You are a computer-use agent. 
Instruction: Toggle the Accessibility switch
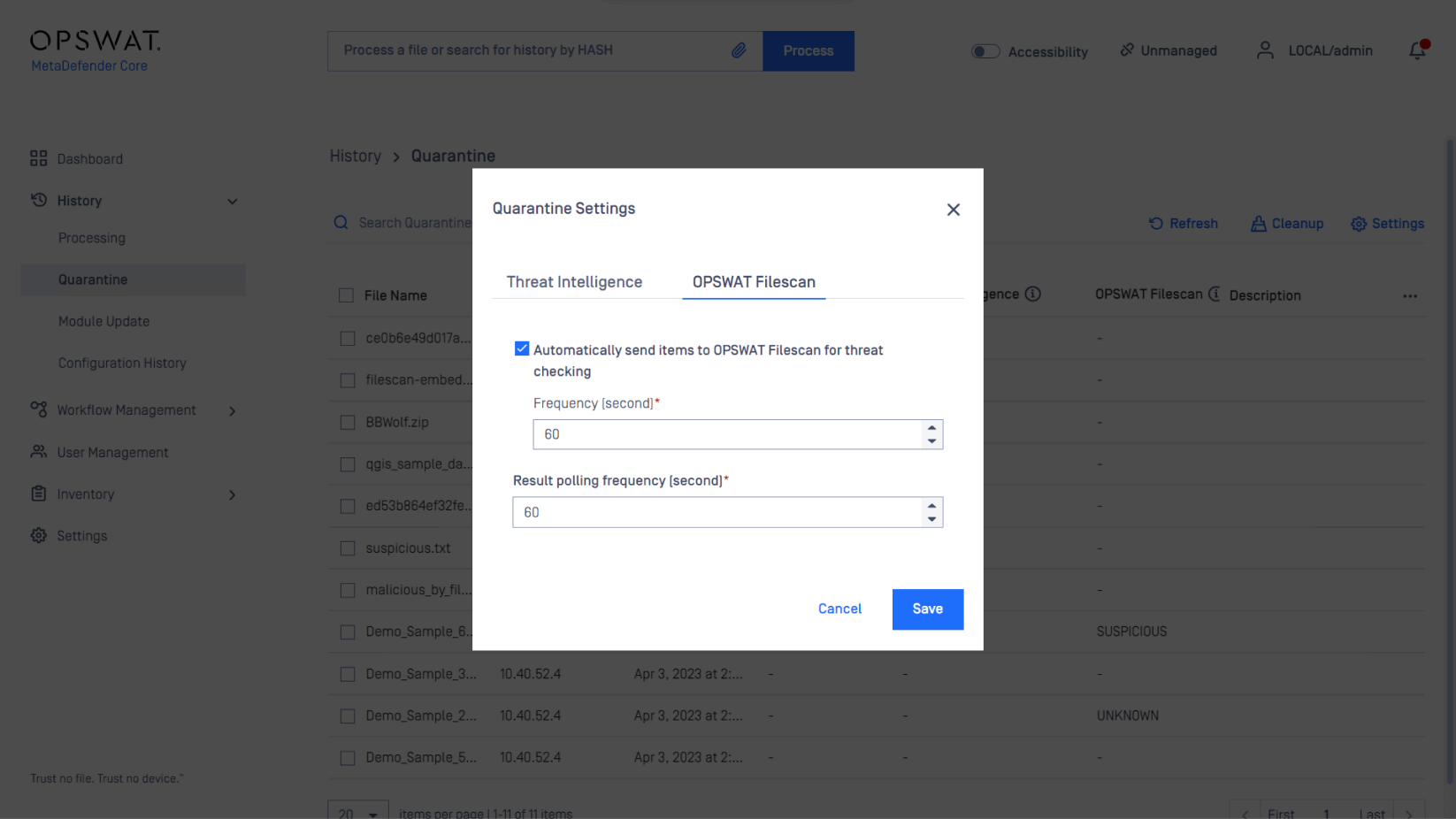click(985, 51)
